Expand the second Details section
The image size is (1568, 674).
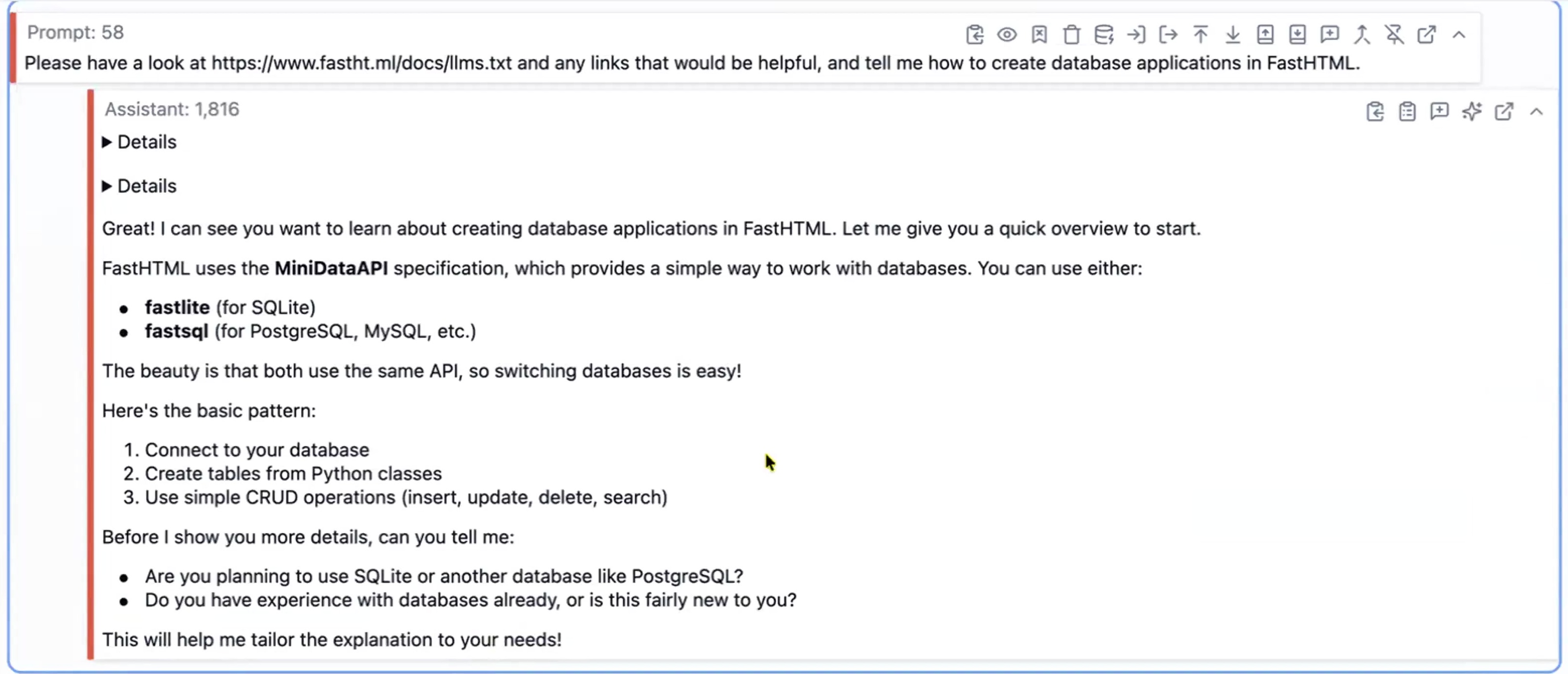pos(107,186)
